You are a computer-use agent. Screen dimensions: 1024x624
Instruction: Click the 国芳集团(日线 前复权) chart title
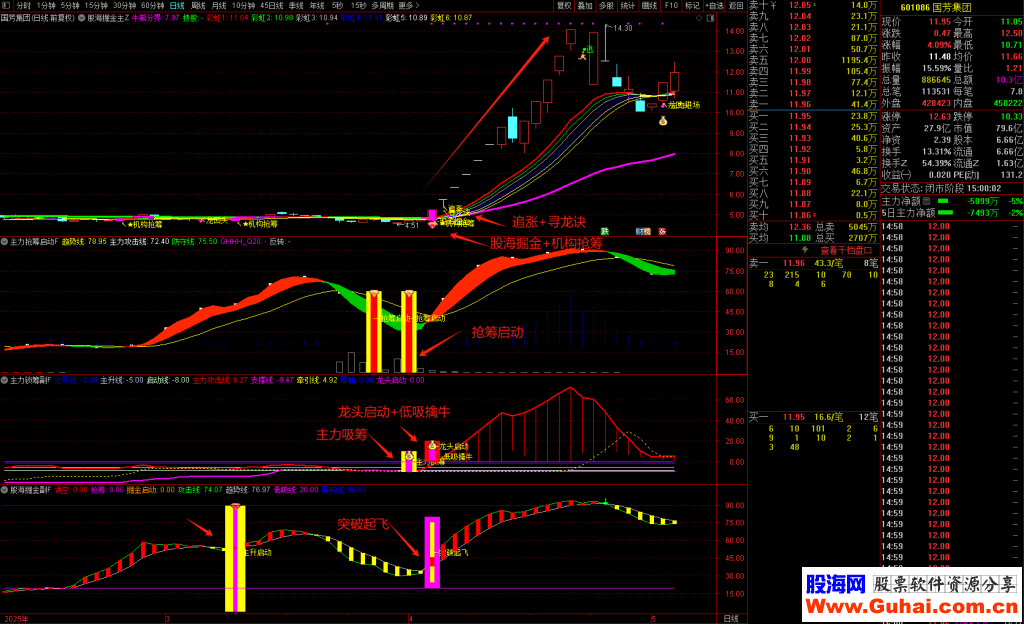38,18
